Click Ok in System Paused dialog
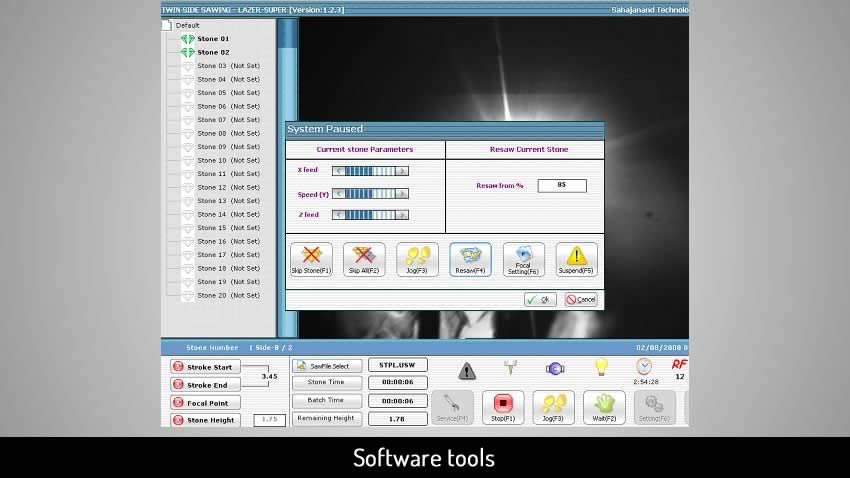The width and height of the screenshot is (850, 478). click(x=540, y=299)
